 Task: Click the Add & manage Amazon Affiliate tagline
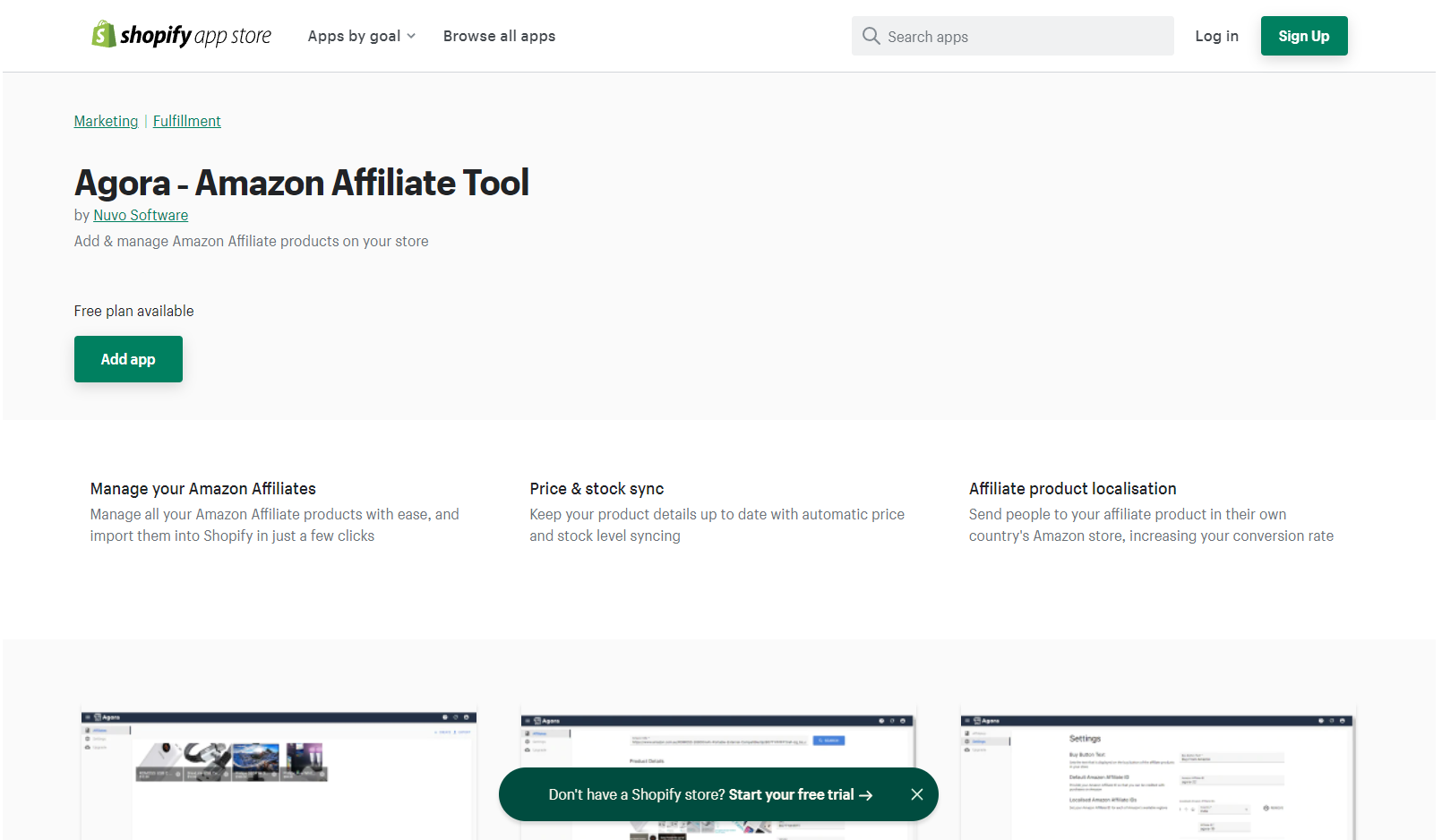(252, 241)
